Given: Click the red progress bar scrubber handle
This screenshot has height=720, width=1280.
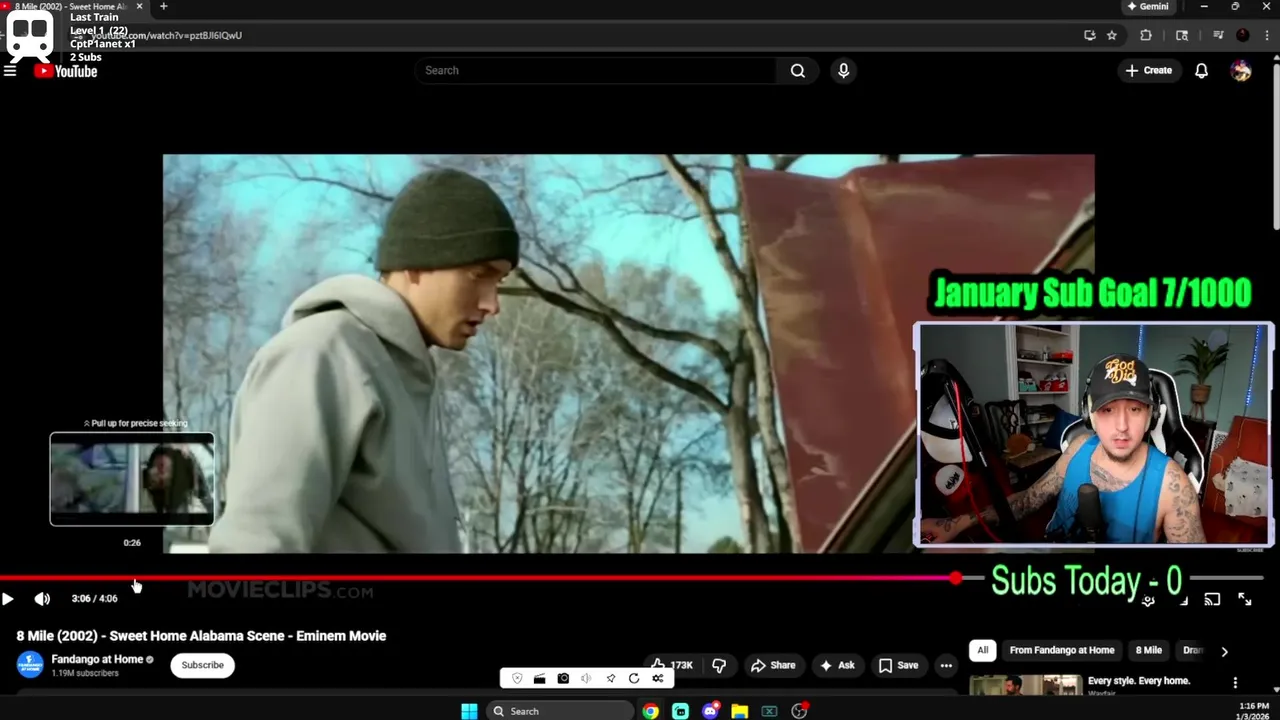Looking at the screenshot, I should coord(956,578).
